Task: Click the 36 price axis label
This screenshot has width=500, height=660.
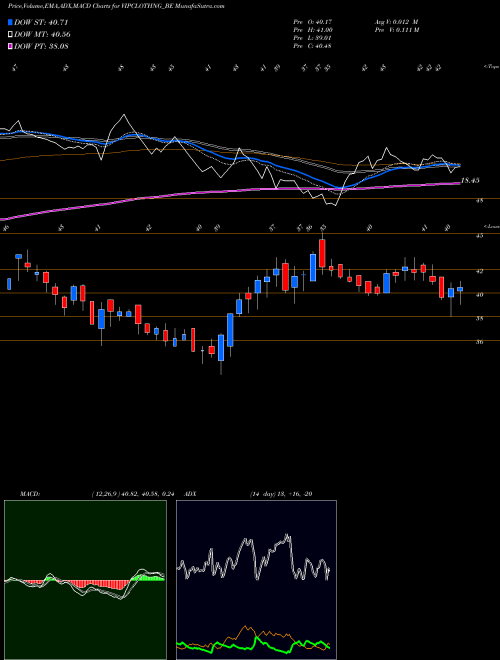Action: point(479,342)
